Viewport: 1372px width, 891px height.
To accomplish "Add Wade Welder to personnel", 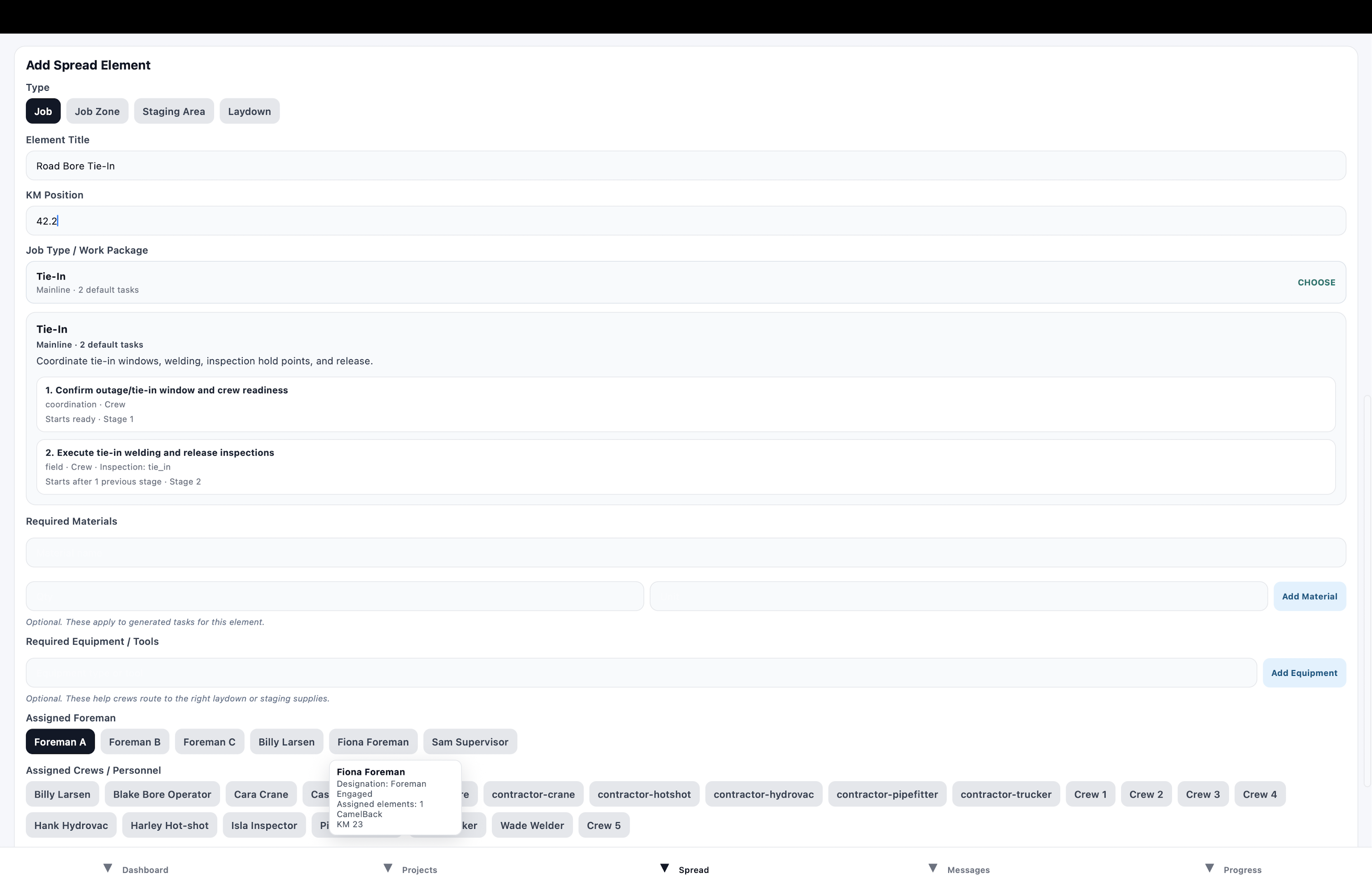I will click(x=532, y=825).
